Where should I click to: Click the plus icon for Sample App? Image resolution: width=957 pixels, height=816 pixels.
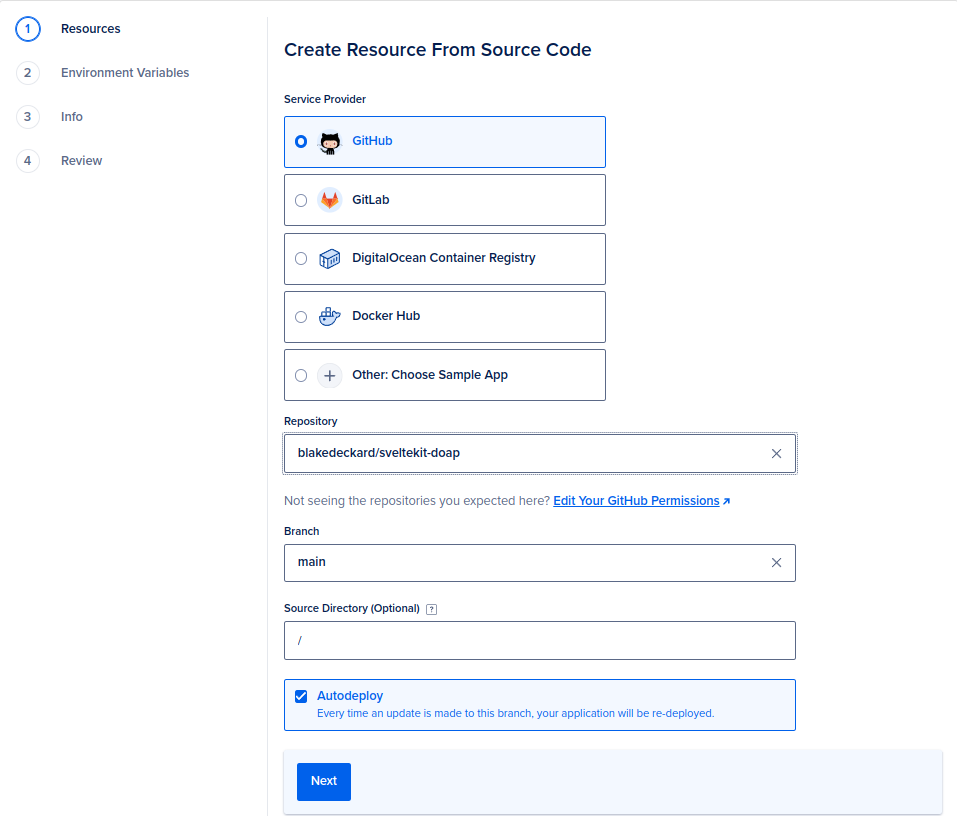click(330, 375)
